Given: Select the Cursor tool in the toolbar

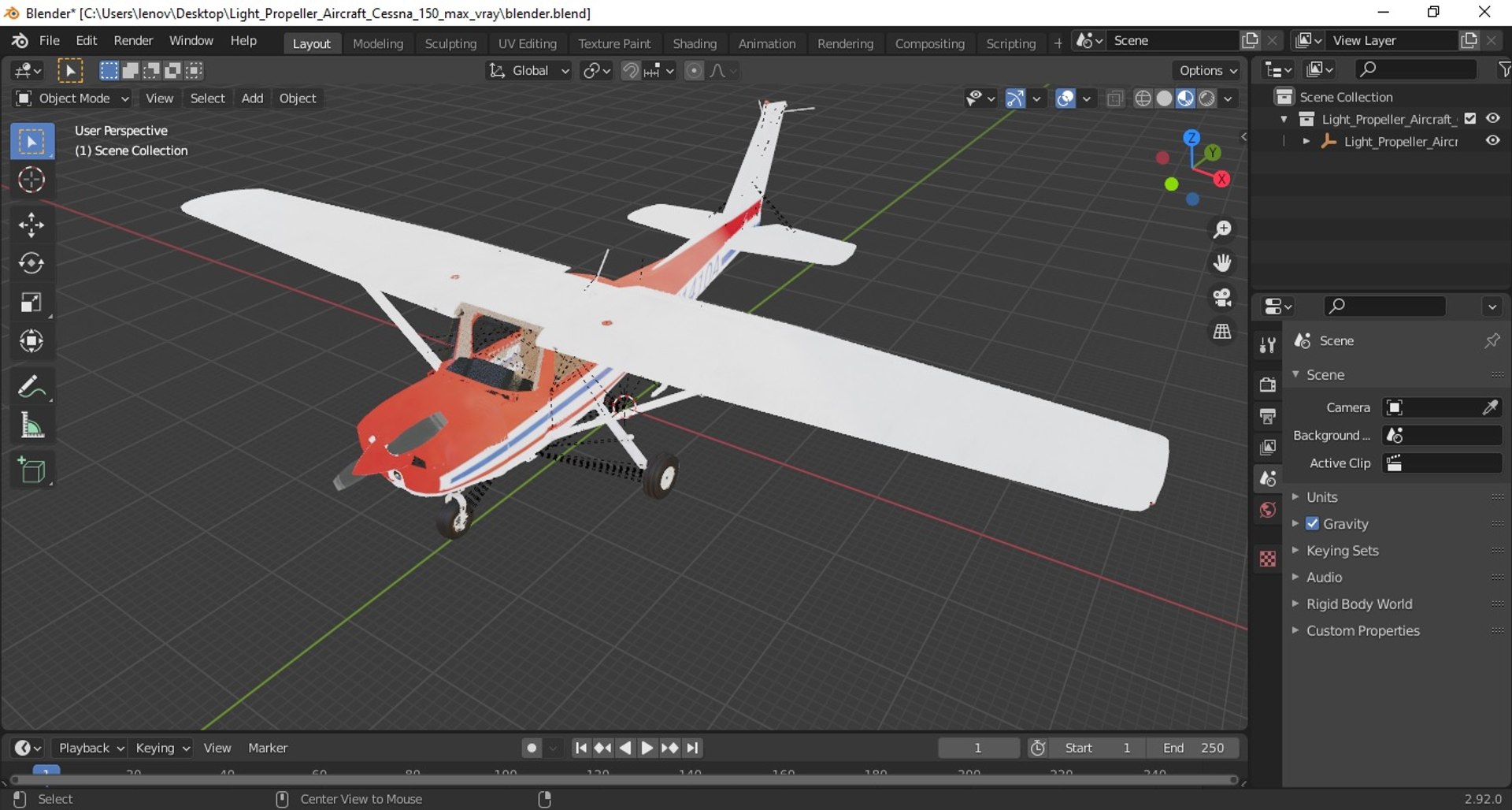Looking at the screenshot, I should (31, 180).
